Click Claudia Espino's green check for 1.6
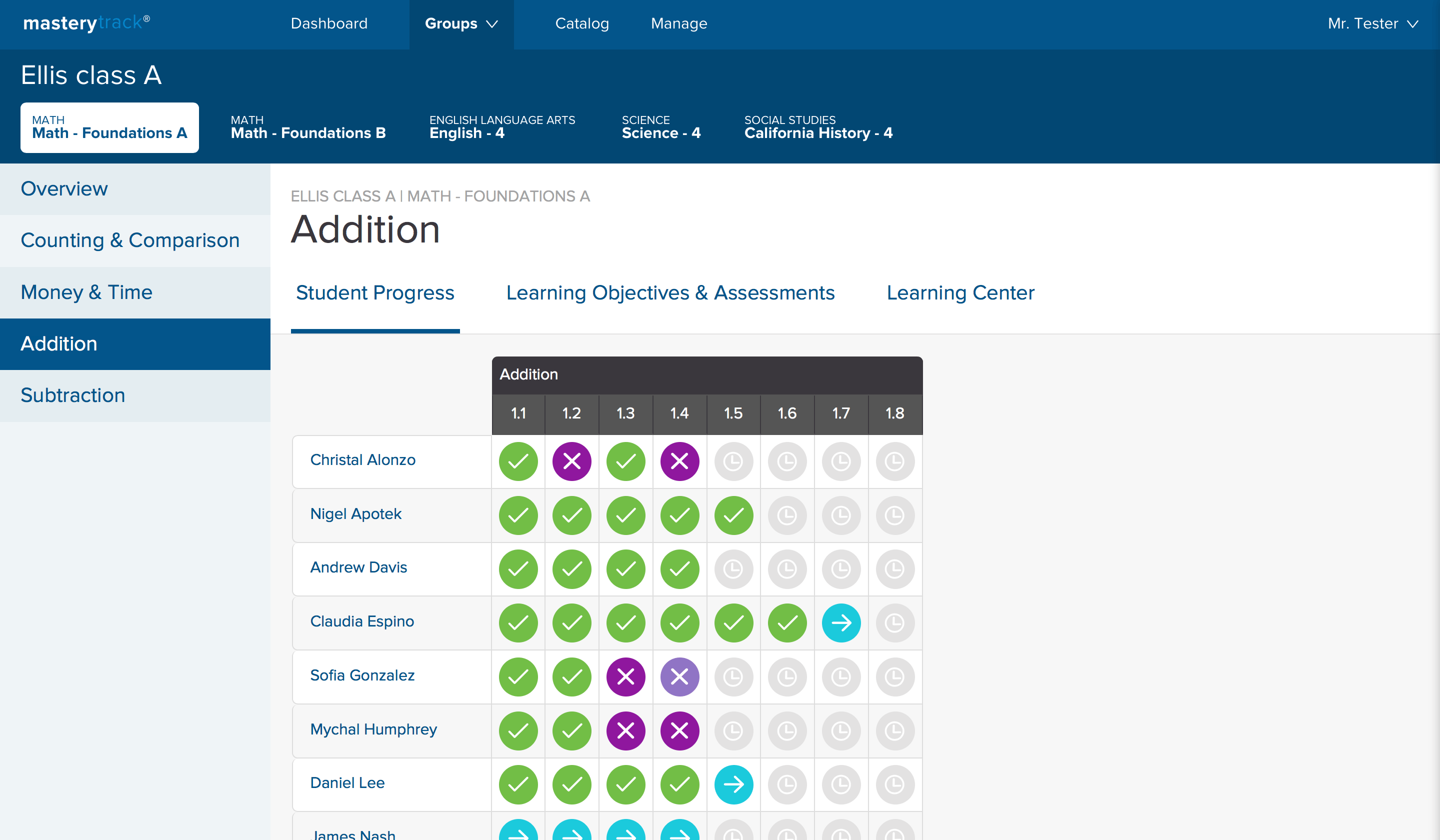Image resolution: width=1440 pixels, height=840 pixels. tap(787, 623)
